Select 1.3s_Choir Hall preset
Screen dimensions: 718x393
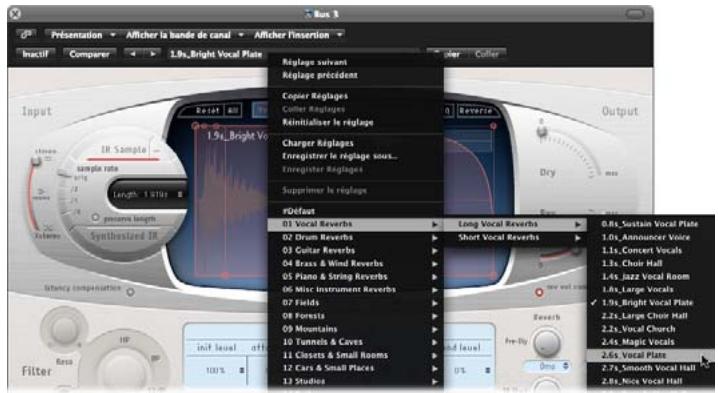point(651,263)
